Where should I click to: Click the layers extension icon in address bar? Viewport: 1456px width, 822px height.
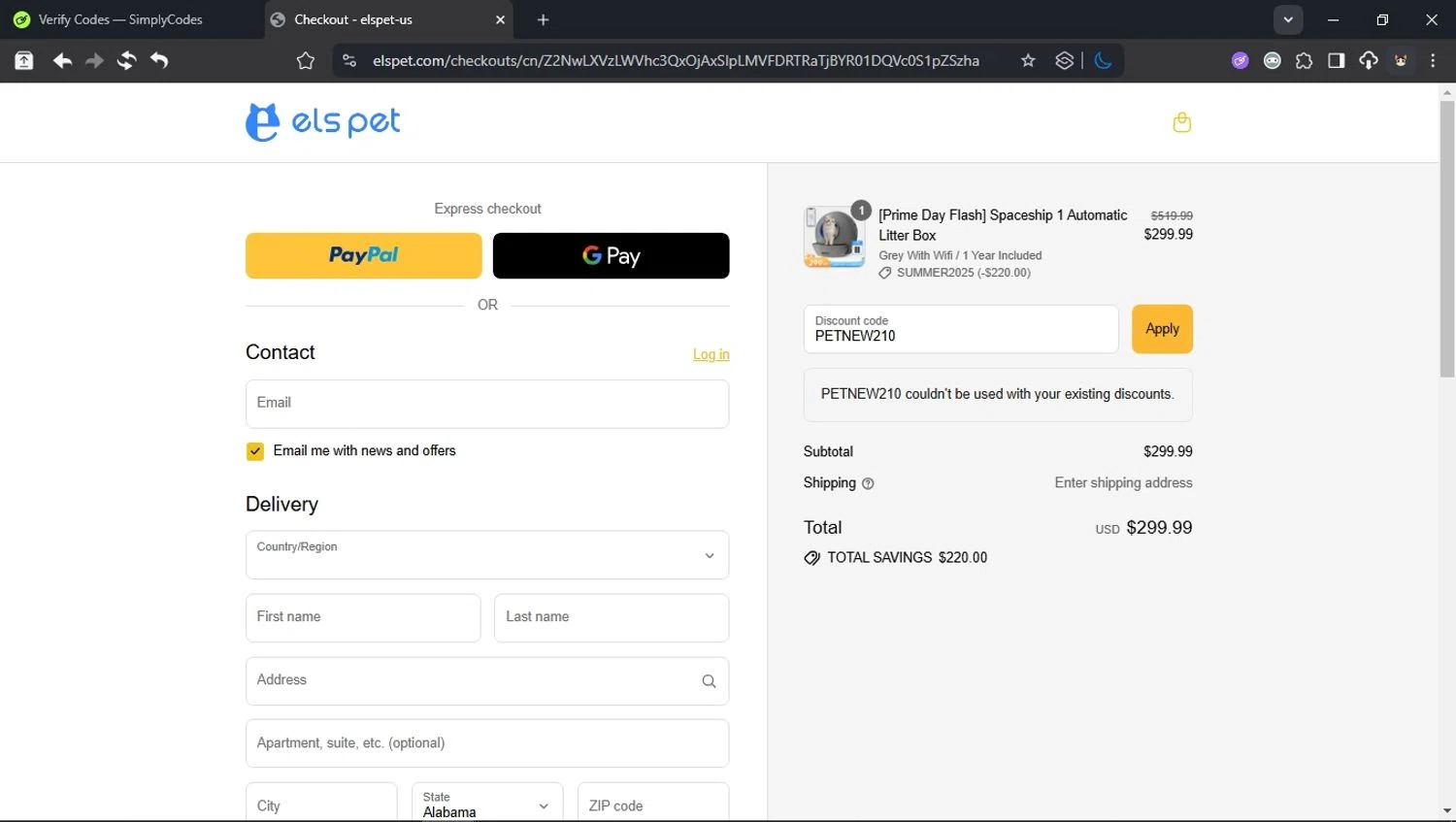pos(1065,61)
